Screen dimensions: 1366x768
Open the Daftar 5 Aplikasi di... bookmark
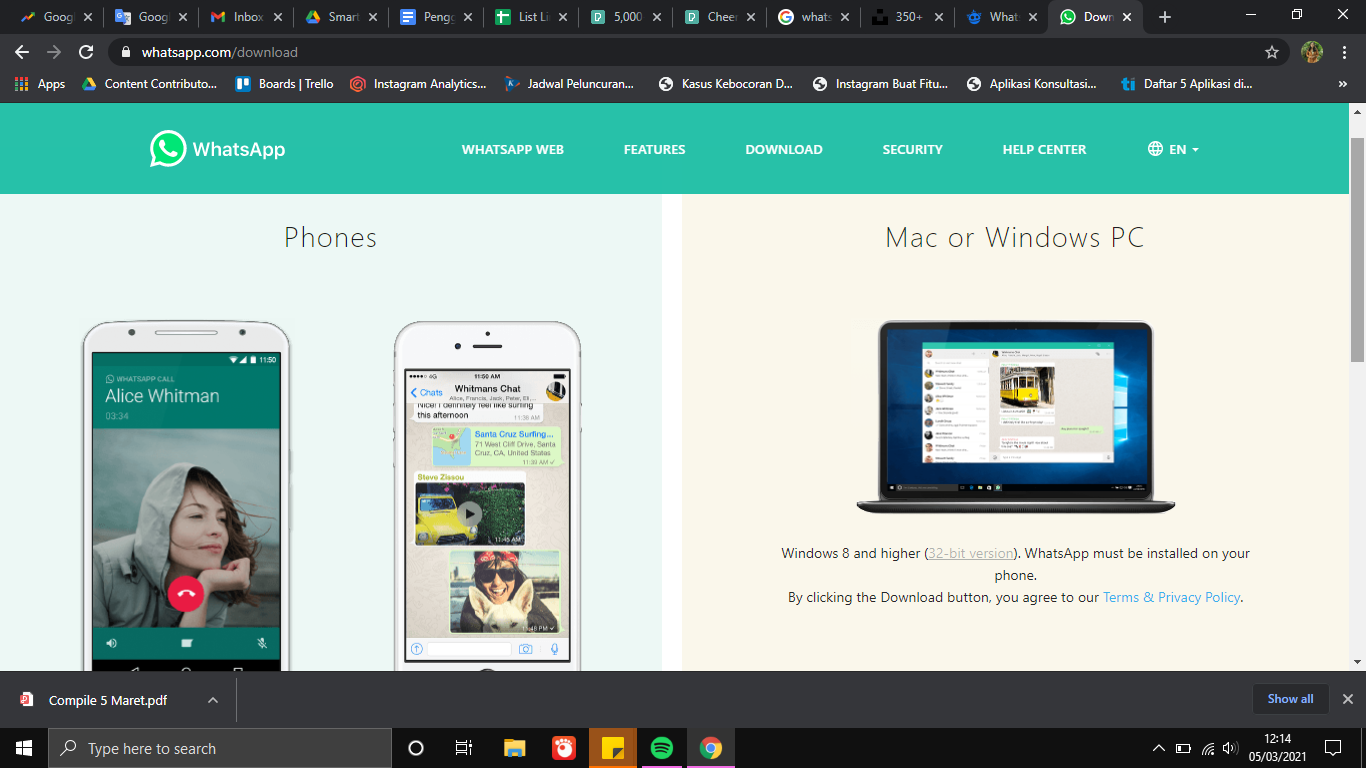coord(1187,84)
